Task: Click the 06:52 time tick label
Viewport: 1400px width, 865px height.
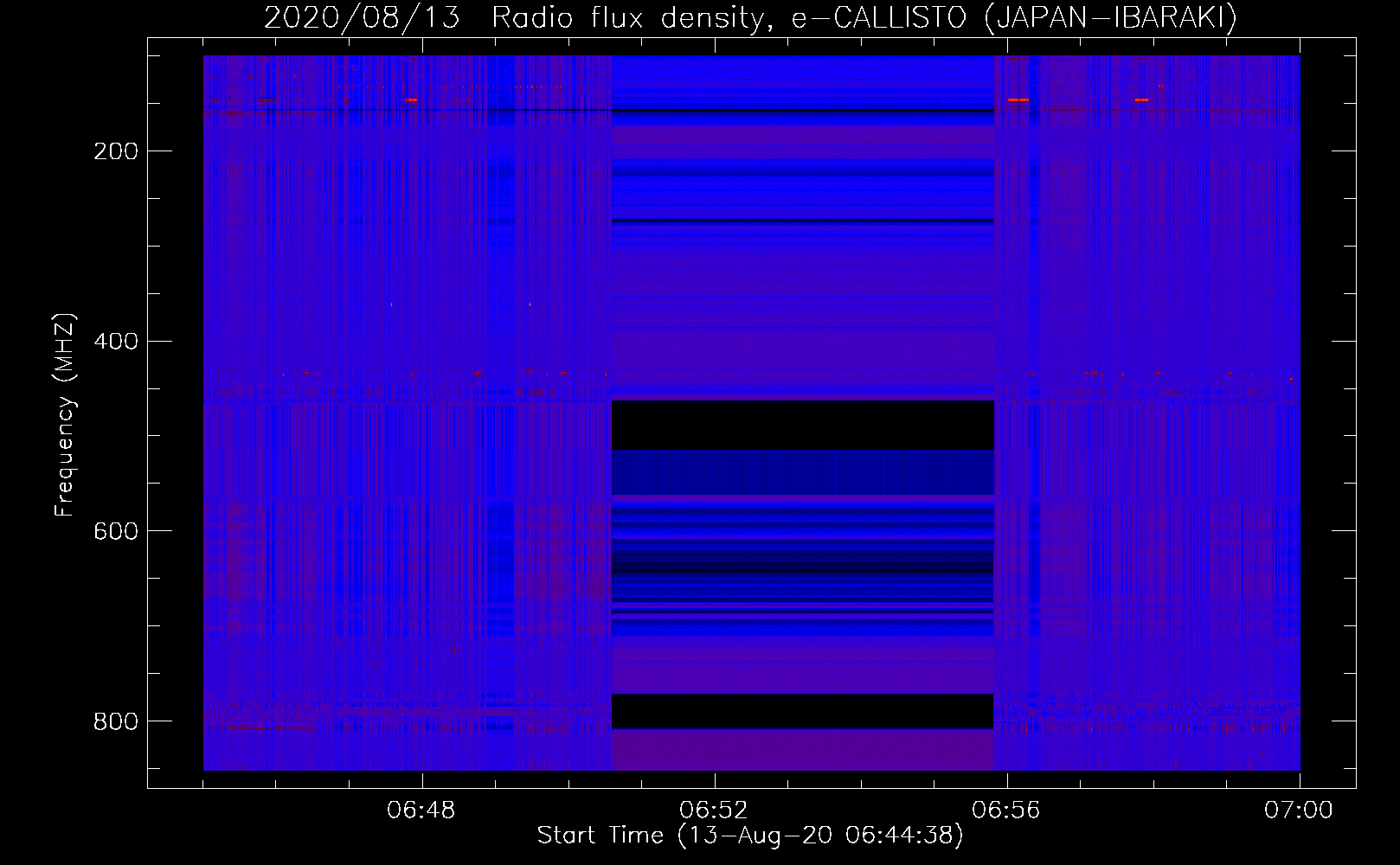Action: pos(714,810)
